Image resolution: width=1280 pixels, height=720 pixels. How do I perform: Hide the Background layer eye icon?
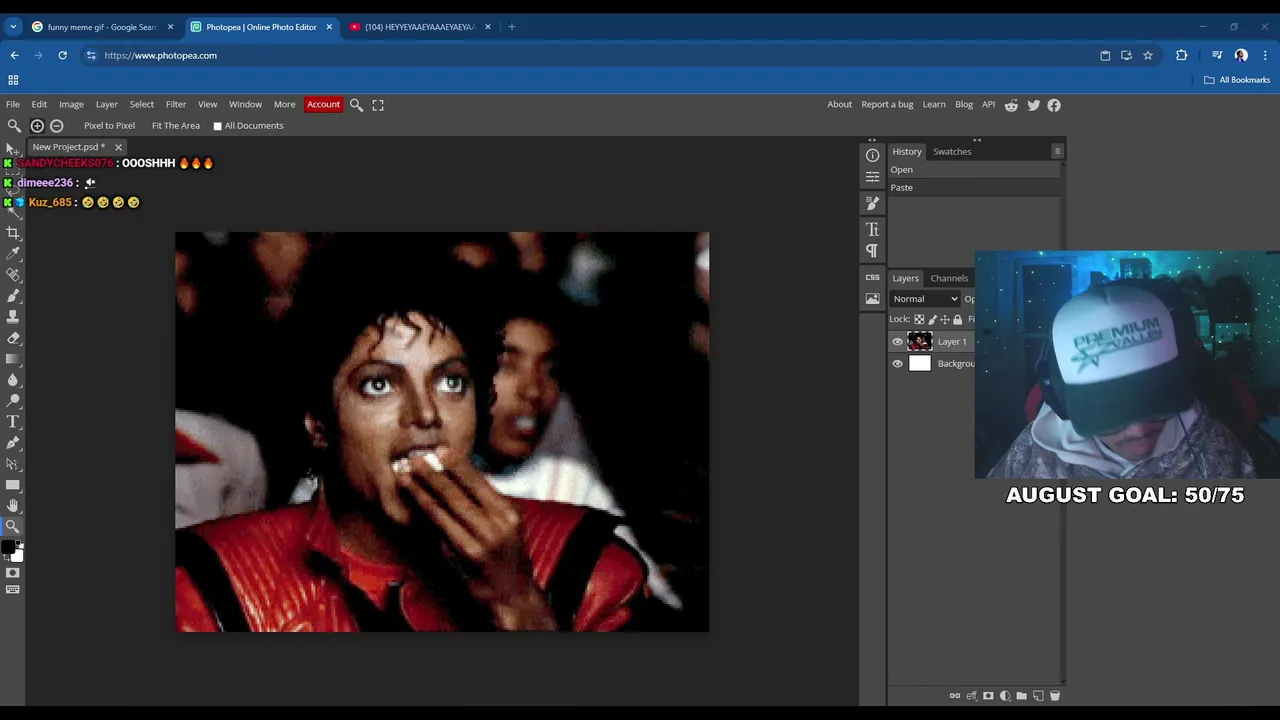coord(897,364)
